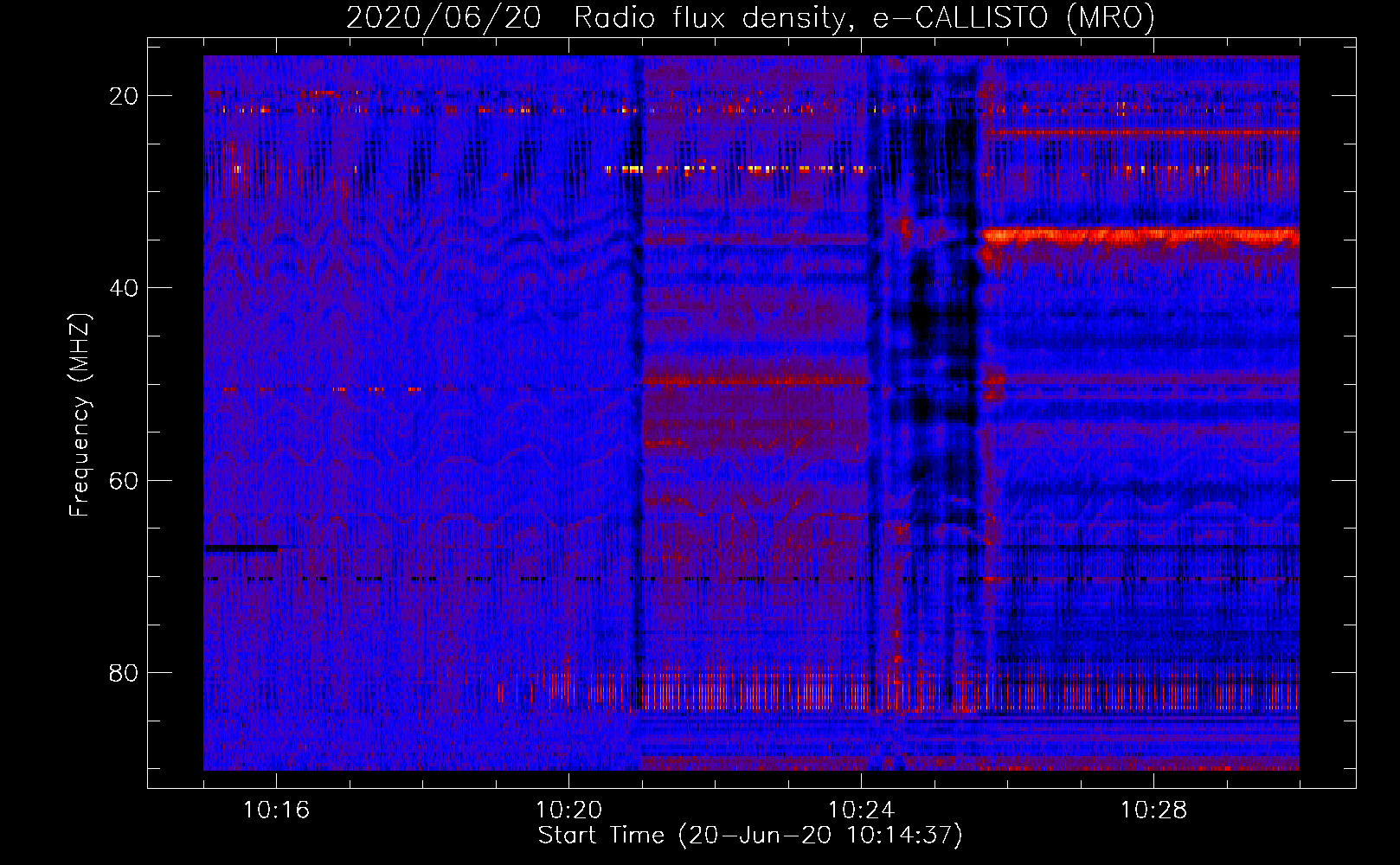Click the bright red emission band near 35 MHz
This screenshot has height=865, width=1400.
(x=1140, y=236)
